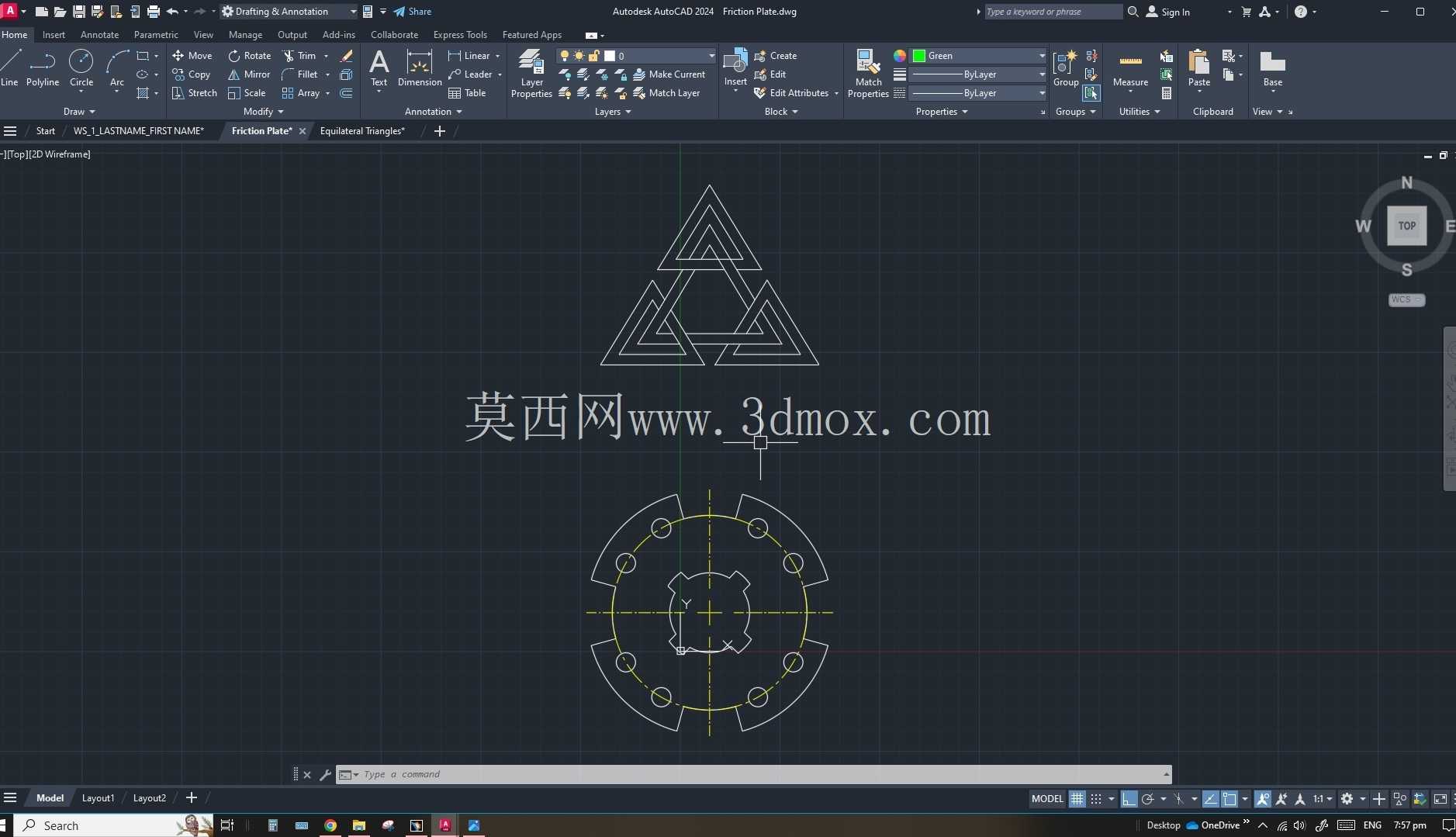Screen dimensions: 1456x837
Task: Switch to Layout1 tab
Action: pyautogui.click(x=98, y=798)
